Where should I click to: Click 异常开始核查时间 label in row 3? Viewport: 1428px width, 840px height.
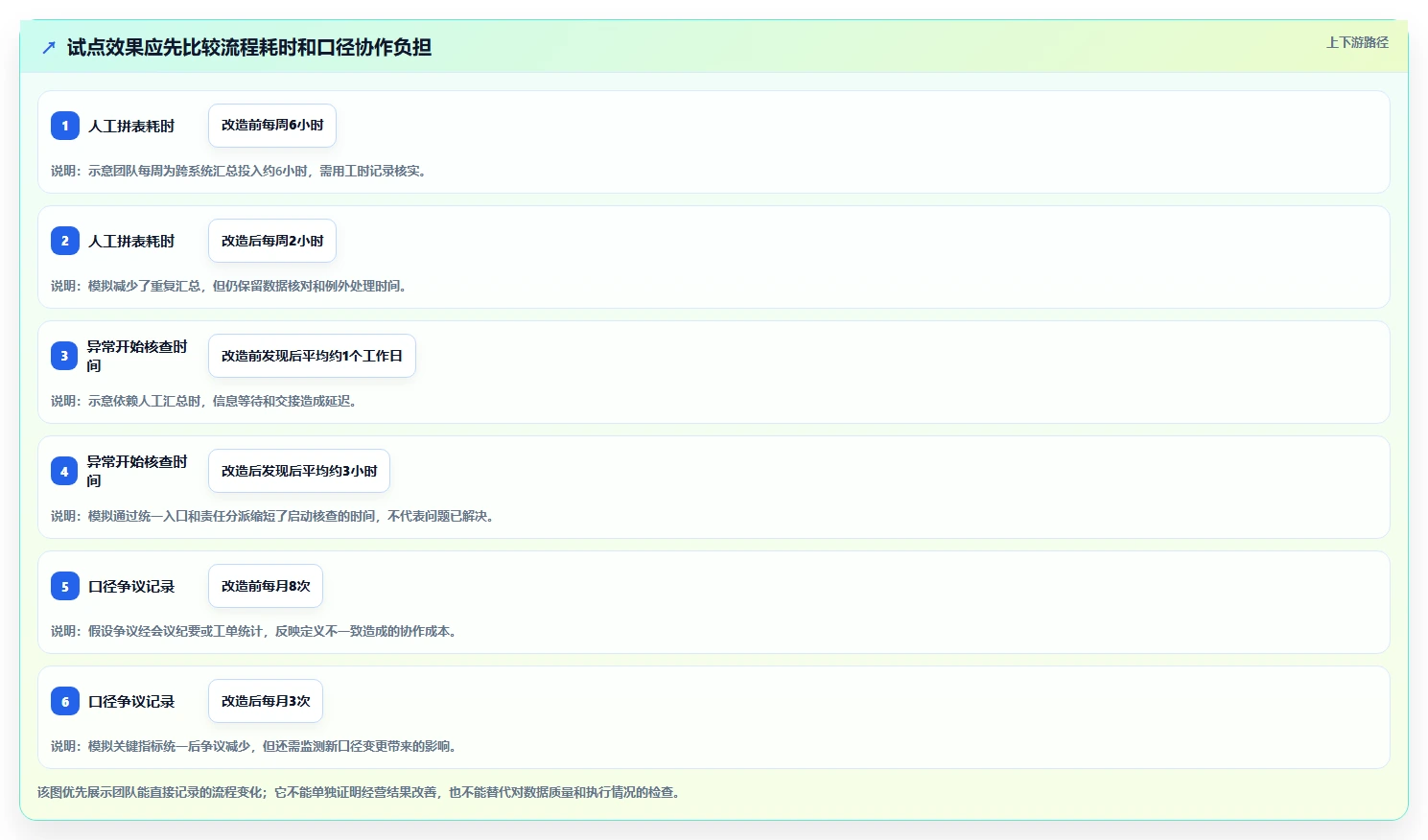137,356
